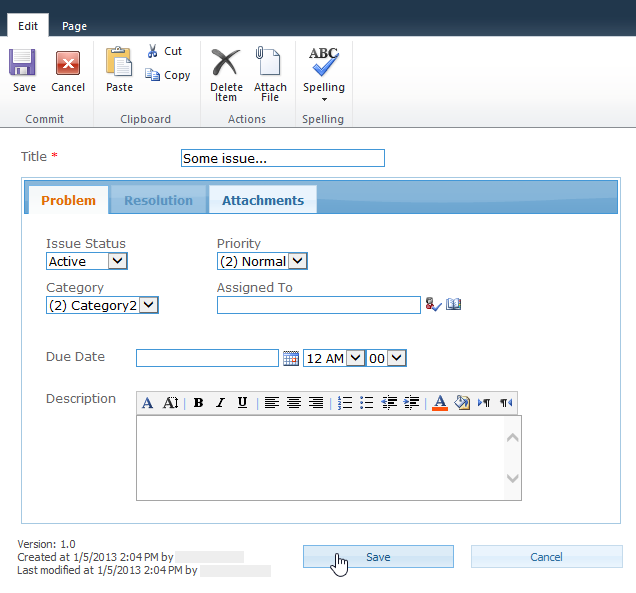Set right-to-left text direction

[506, 403]
